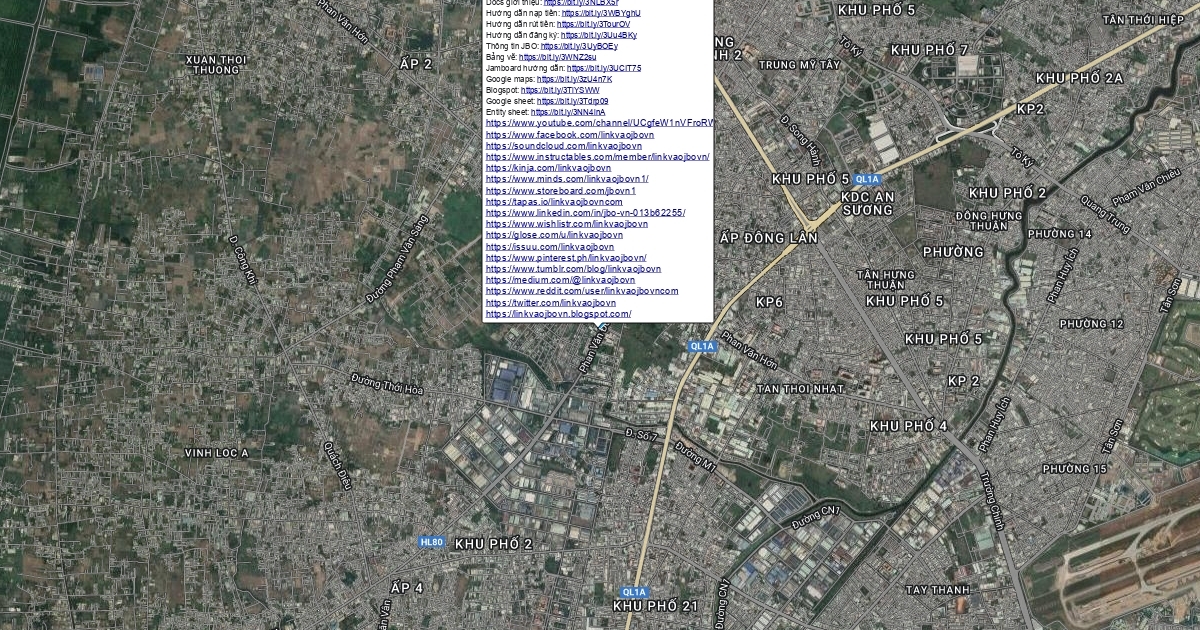
Task: Visit the youtube.com channel link
Action: (599, 123)
